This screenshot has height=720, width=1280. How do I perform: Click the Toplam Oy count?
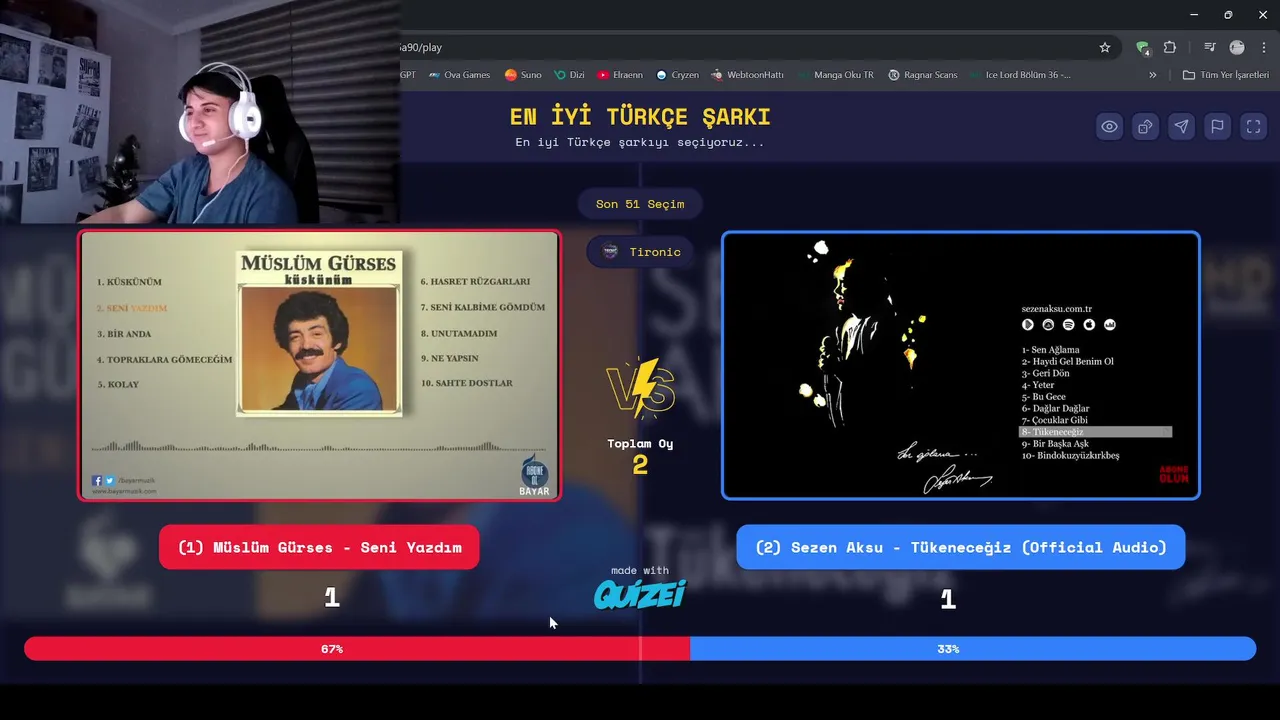tap(640, 465)
